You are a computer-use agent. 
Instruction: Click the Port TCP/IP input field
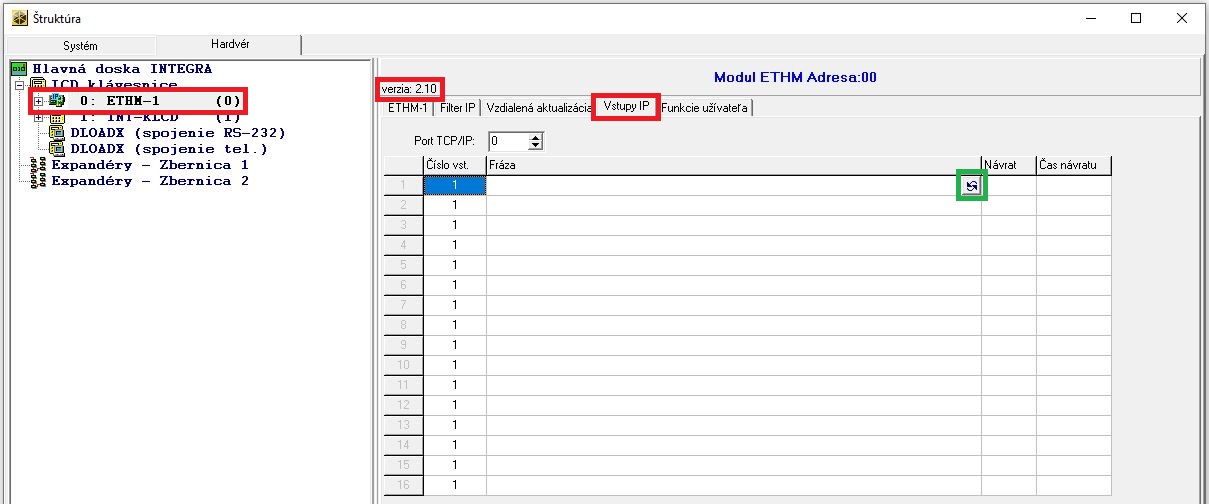point(507,142)
